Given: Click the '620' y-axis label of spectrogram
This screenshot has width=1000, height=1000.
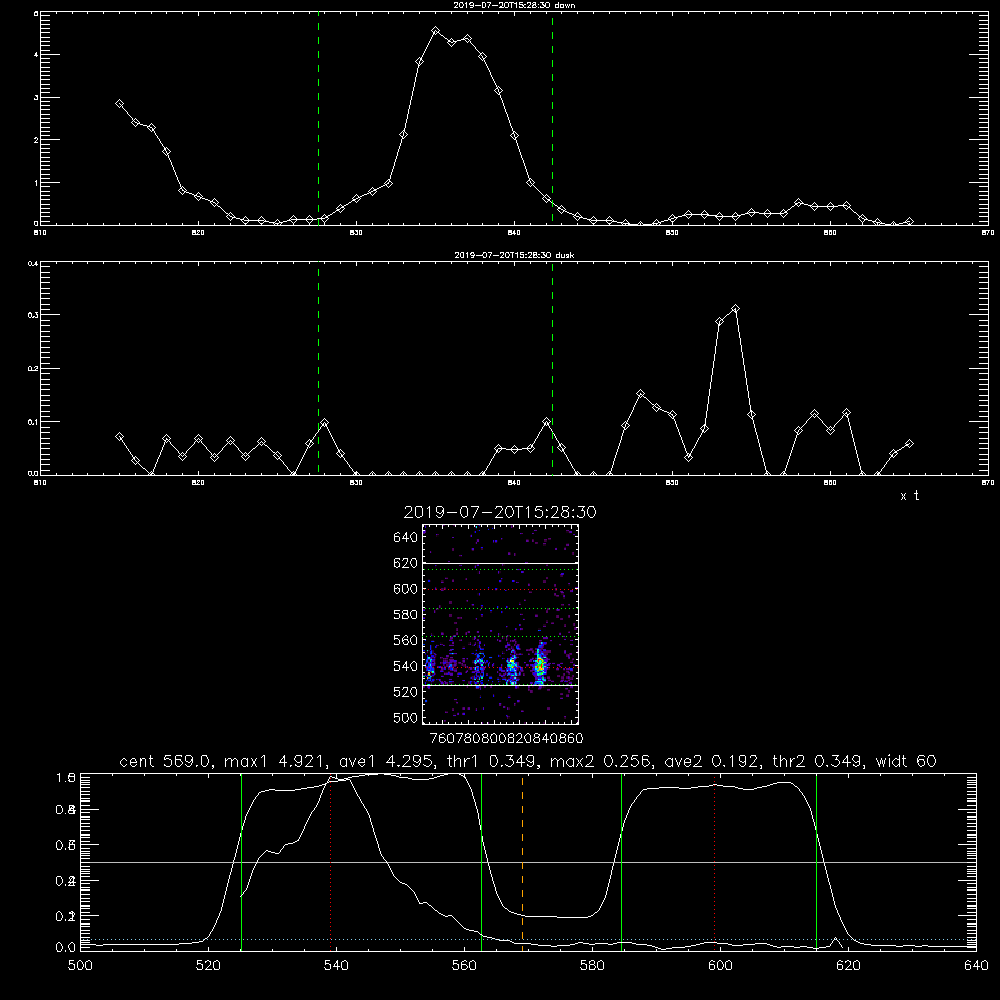Looking at the screenshot, I should coord(405,563).
